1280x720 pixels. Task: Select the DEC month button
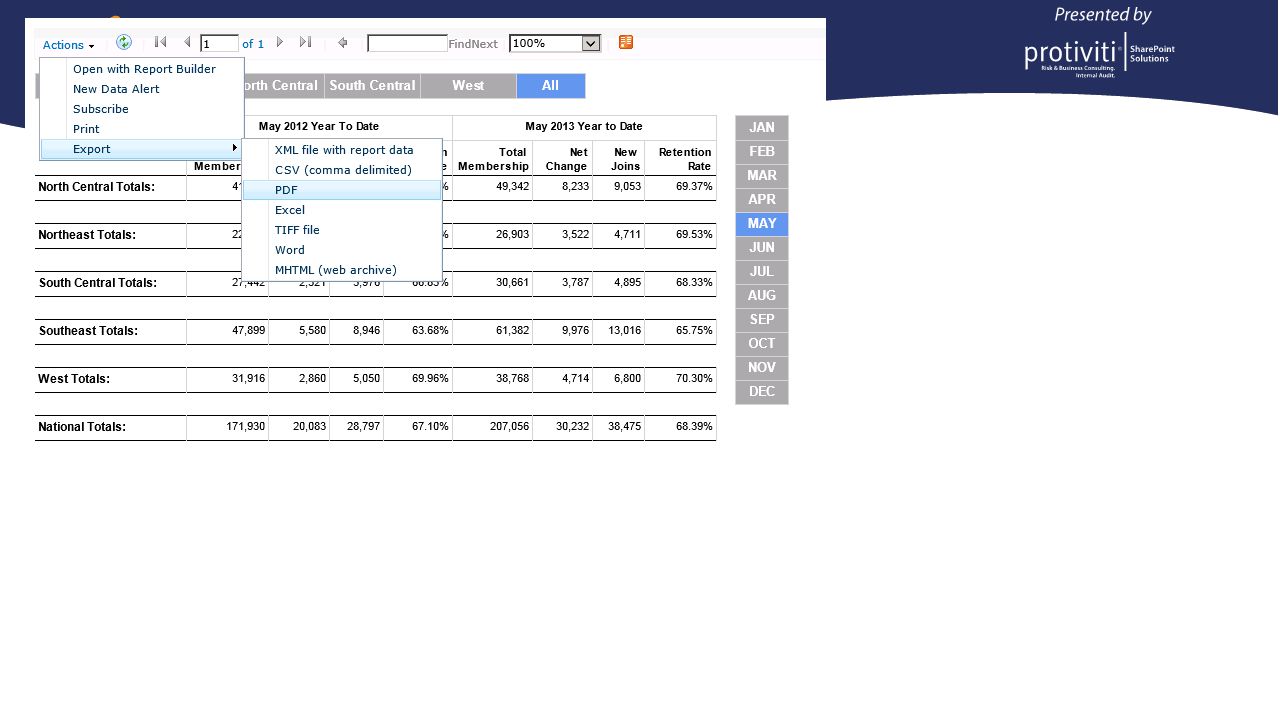pos(762,392)
